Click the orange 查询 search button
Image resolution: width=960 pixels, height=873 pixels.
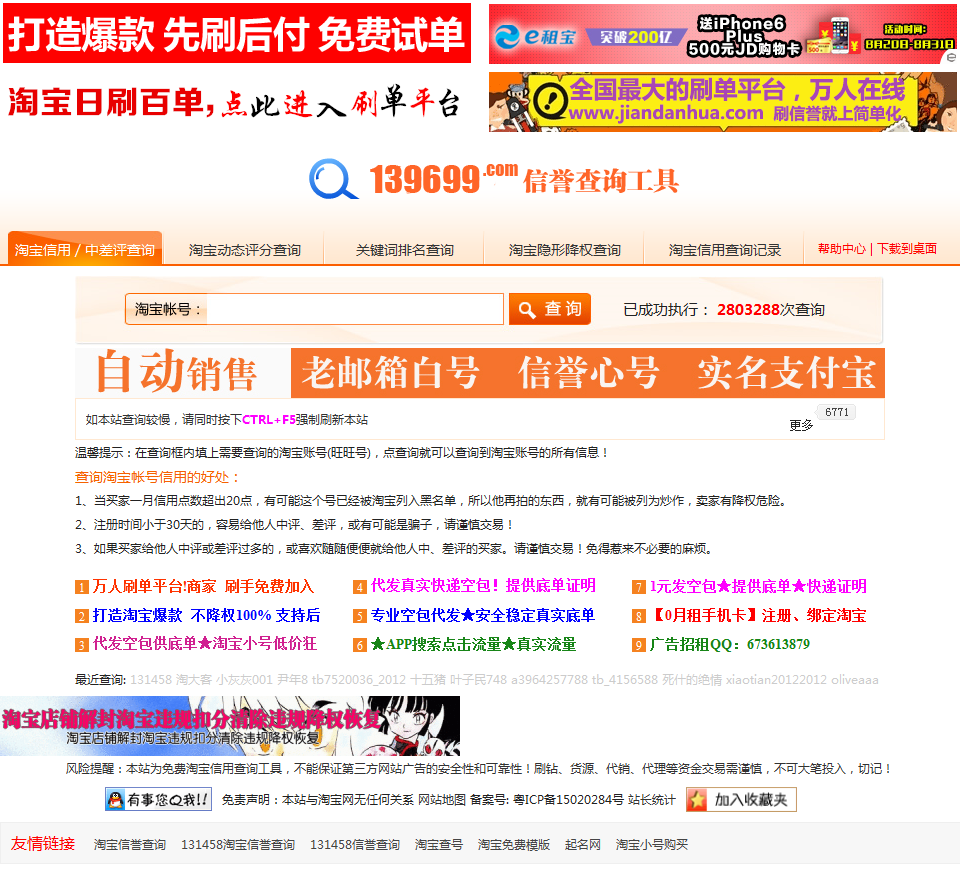550,309
